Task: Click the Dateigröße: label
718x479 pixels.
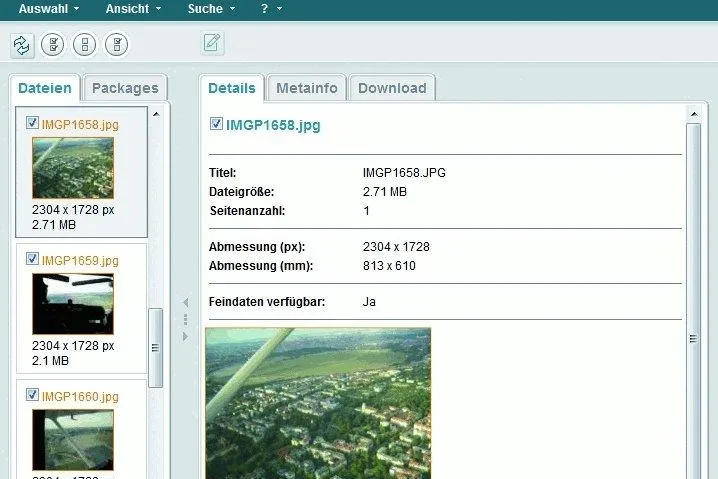Action: pos(241,192)
